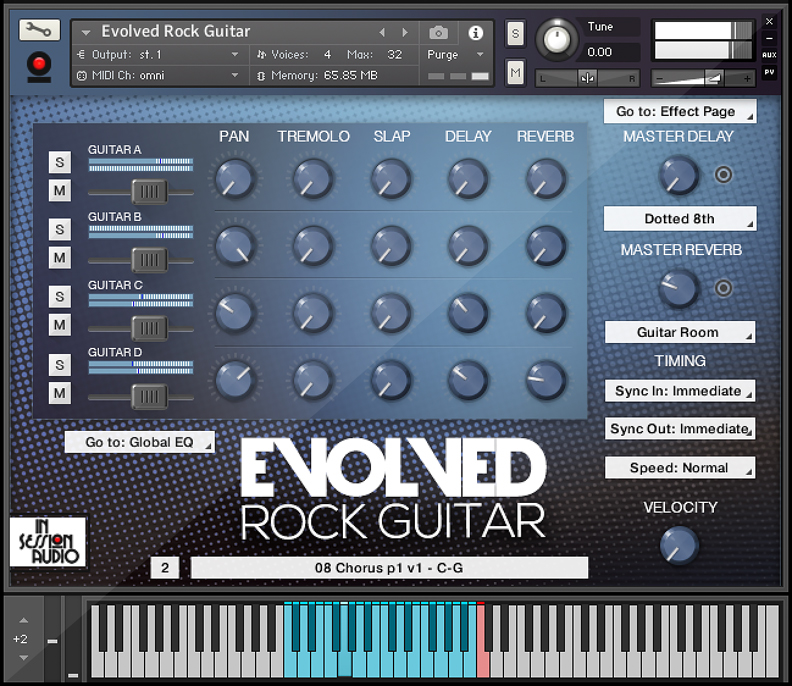Toggle the AUX sends button
Image resolution: width=792 pixels, height=686 pixels.
click(769, 55)
